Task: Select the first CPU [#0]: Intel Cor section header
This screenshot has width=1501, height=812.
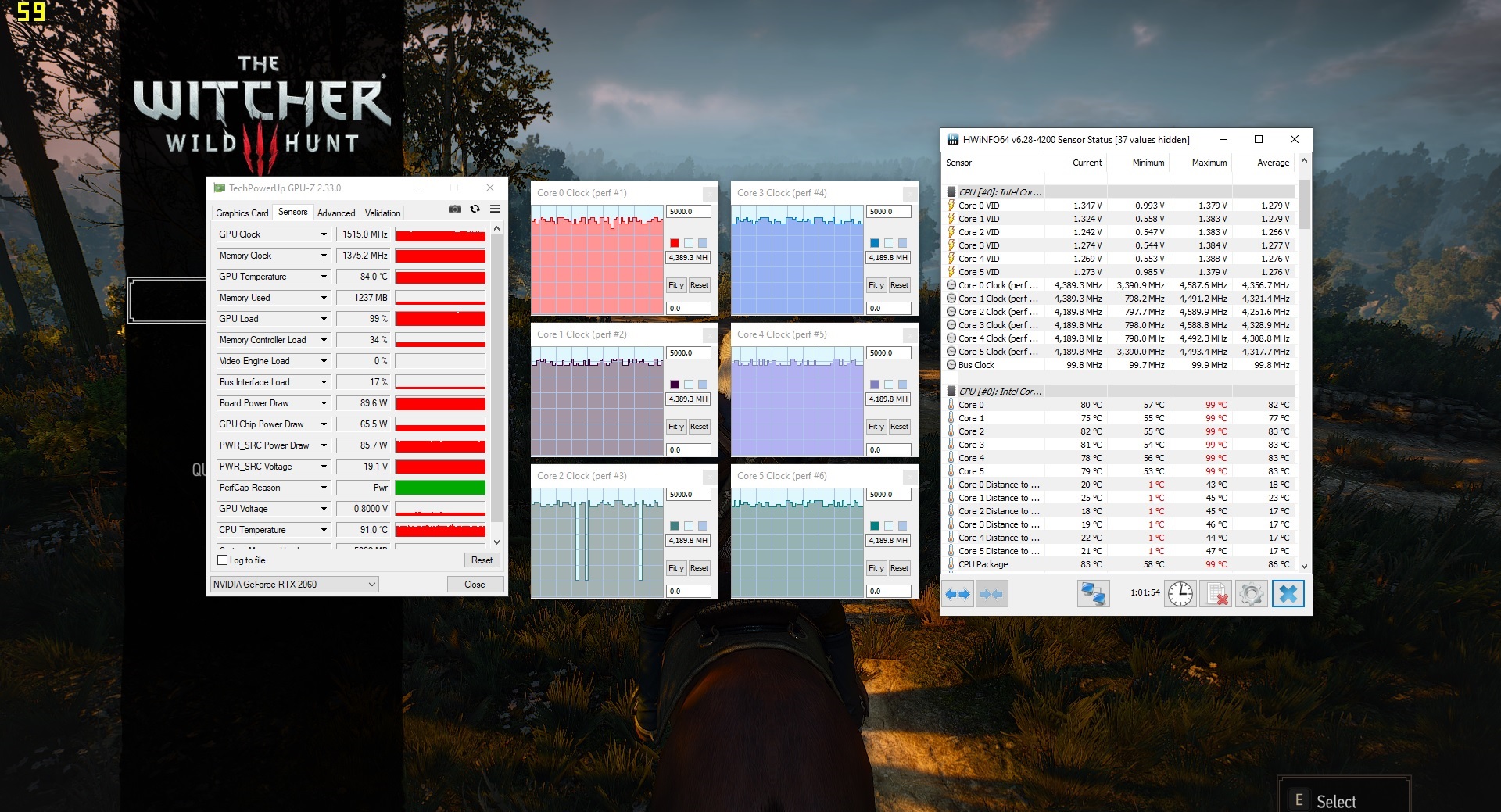Action: click(1119, 192)
